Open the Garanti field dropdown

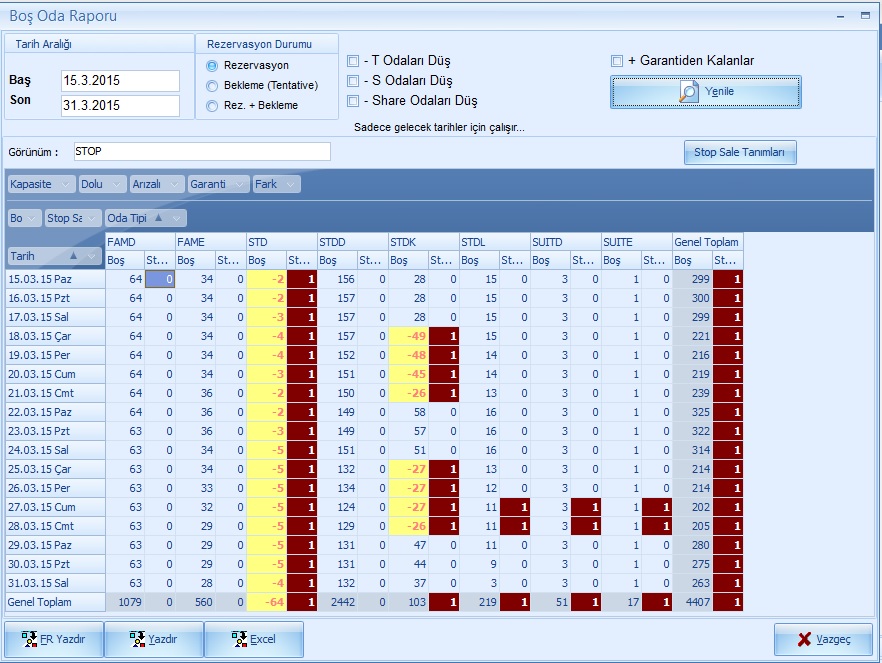tap(239, 184)
